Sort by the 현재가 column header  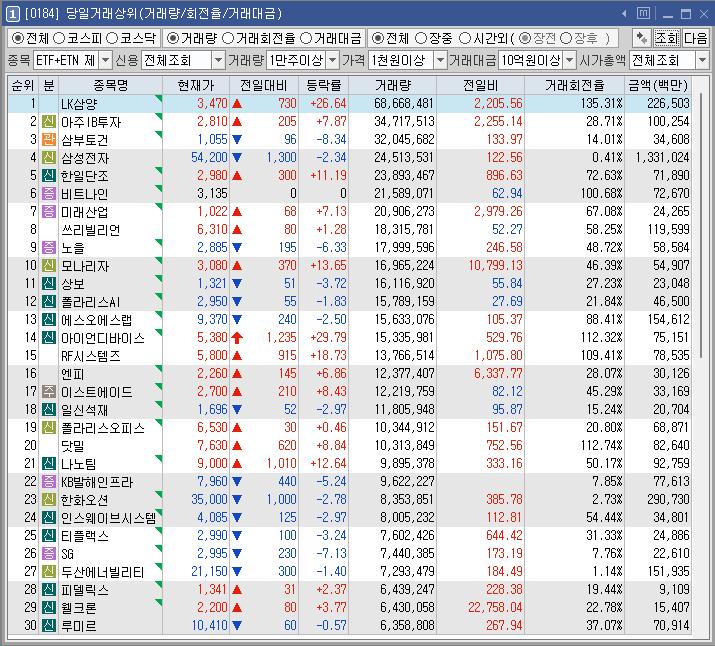tap(196, 85)
